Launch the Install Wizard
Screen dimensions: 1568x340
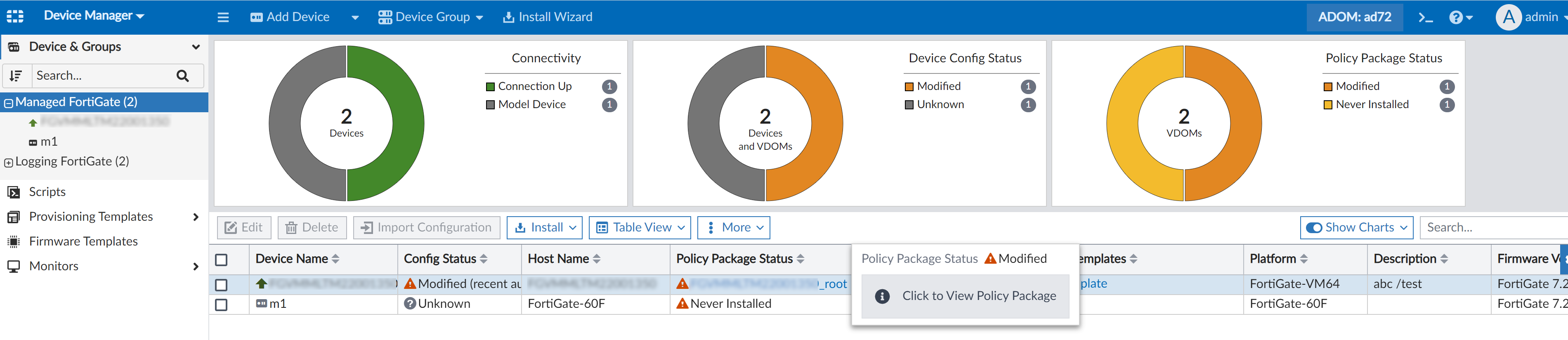[x=547, y=17]
